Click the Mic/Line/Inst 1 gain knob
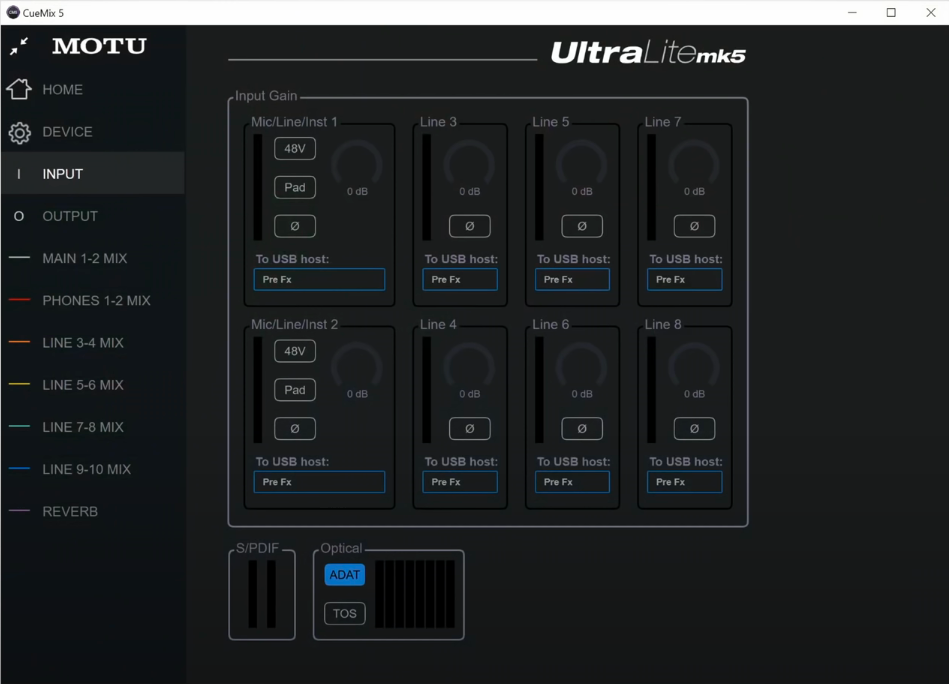 (357, 163)
